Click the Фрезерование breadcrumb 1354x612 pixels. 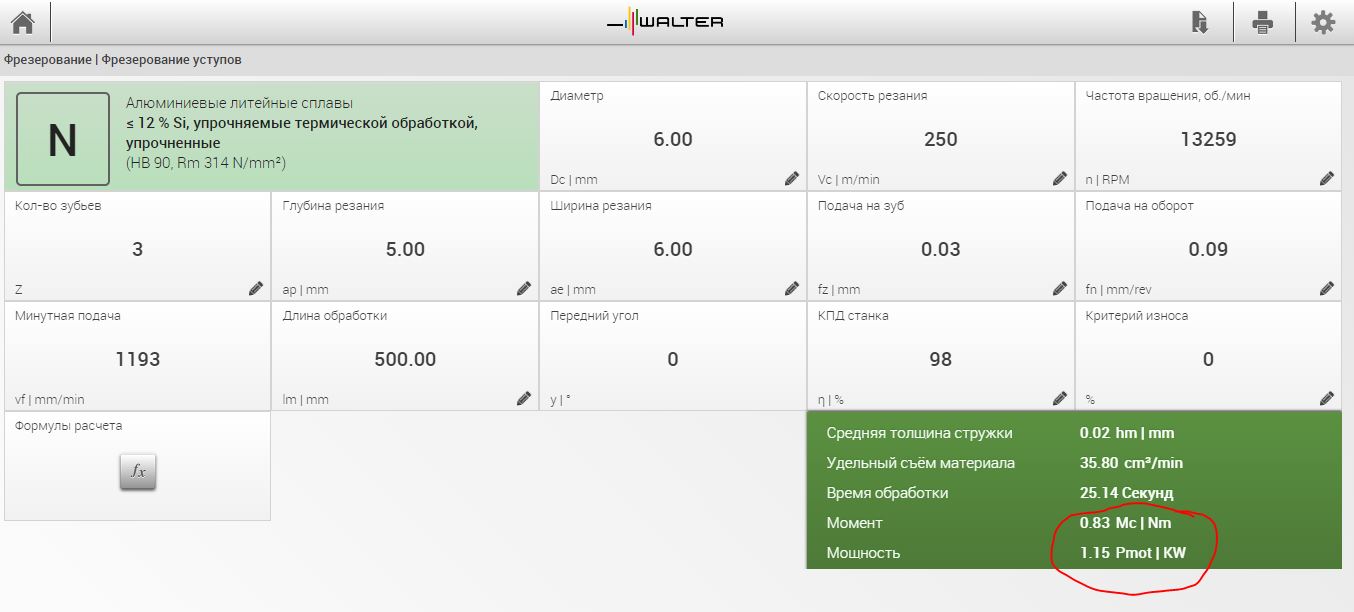tap(48, 60)
